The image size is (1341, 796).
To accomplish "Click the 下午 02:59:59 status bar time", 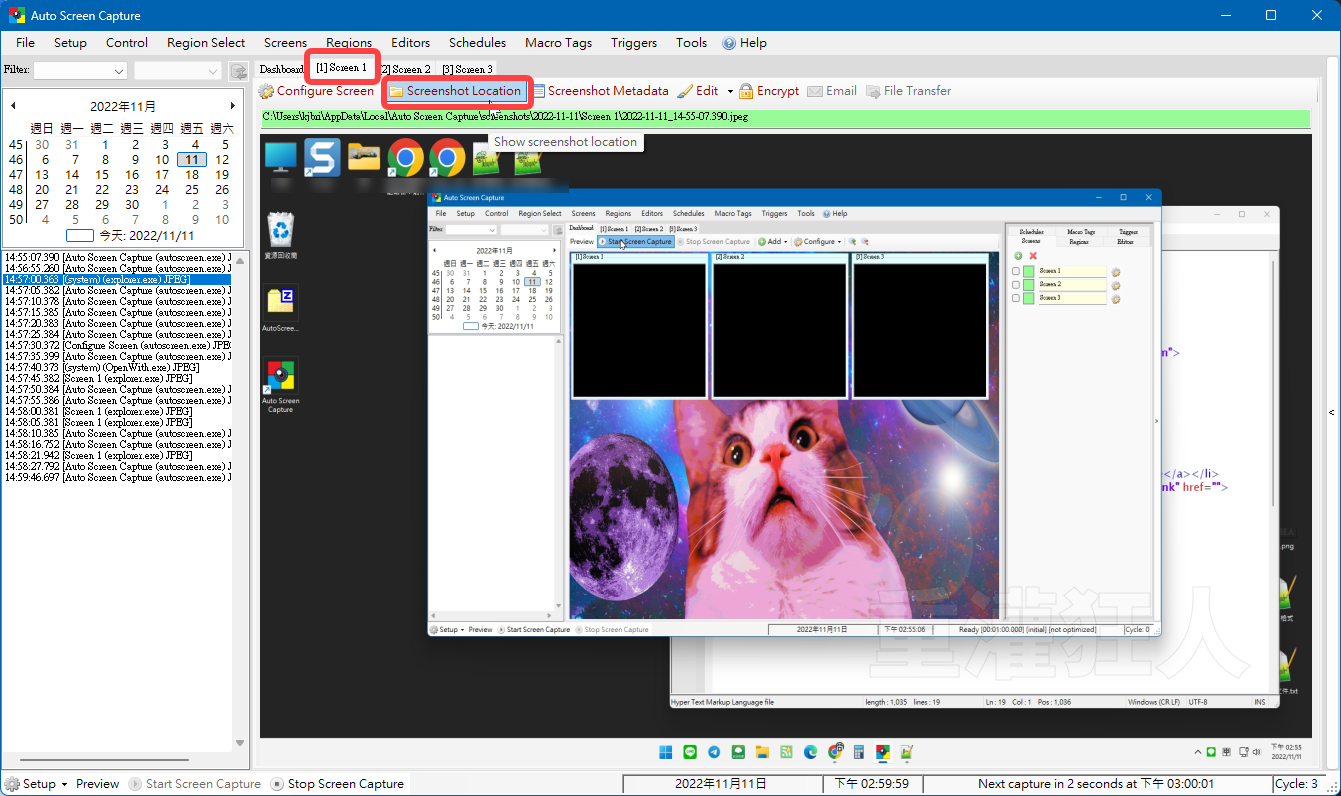I will pyautogui.click(x=871, y=784).
